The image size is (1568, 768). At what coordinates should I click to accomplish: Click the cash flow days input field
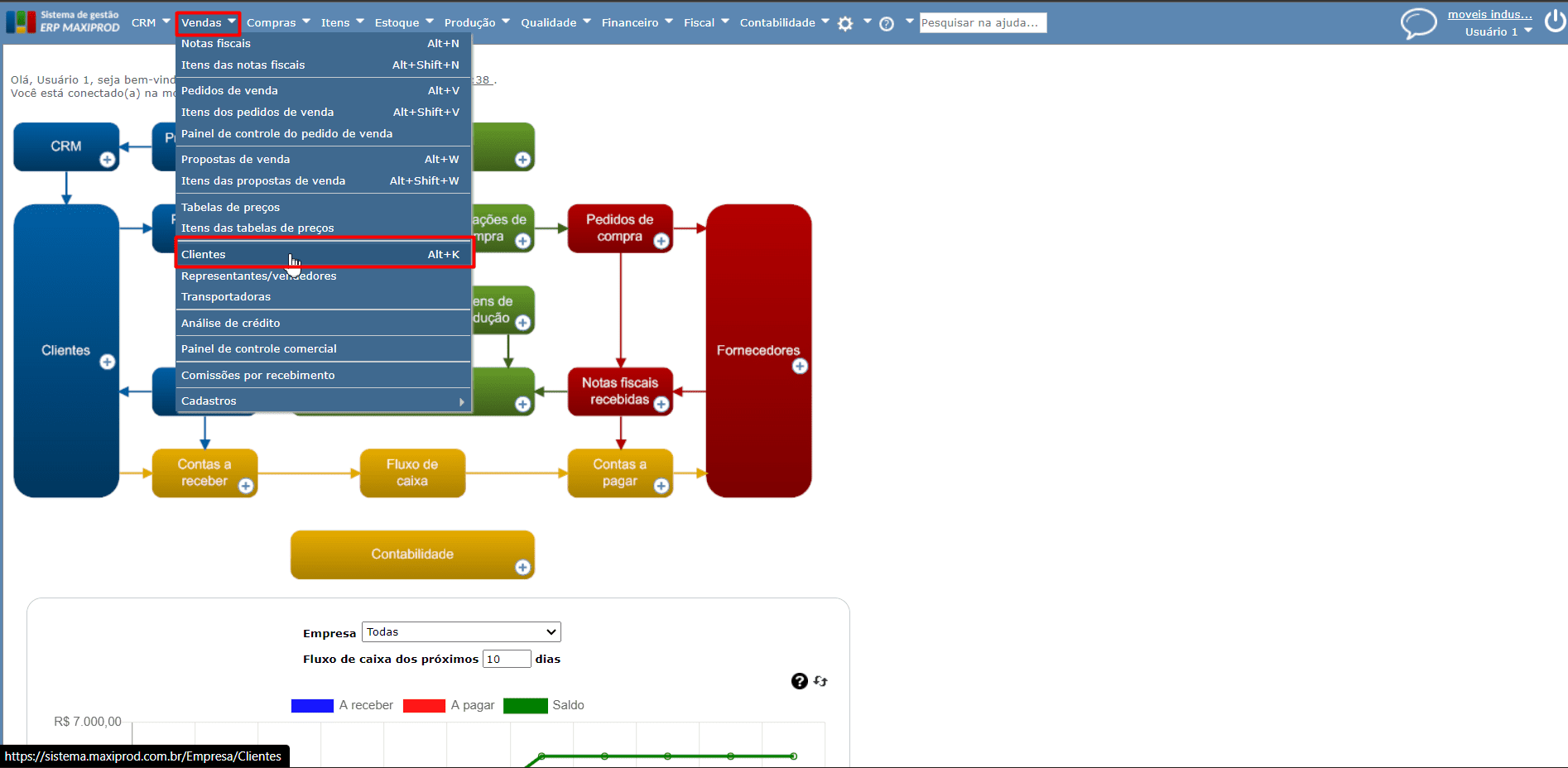coord(507,659)
